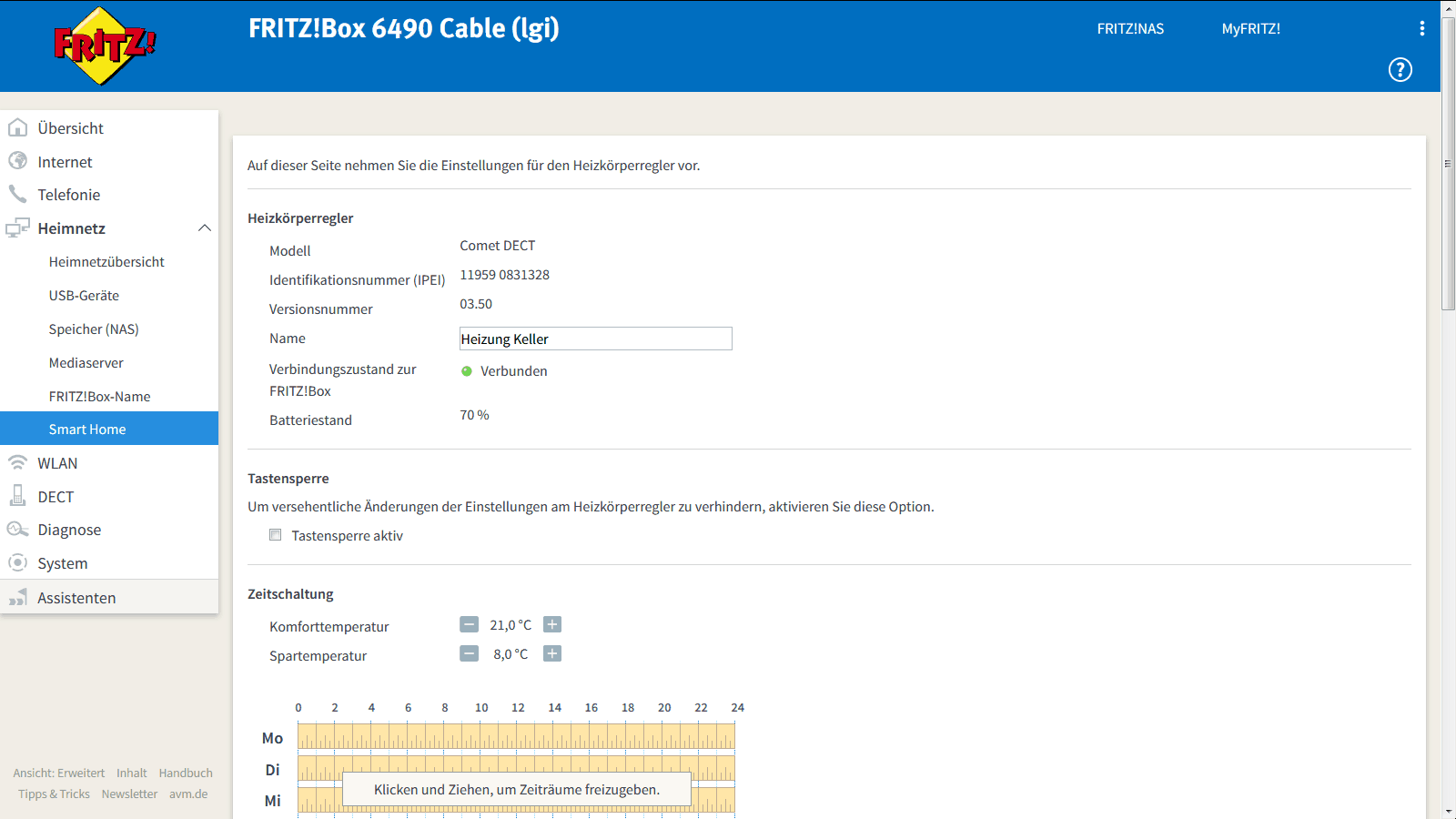Increase Komforttemperatur with plus button
Viewport: 1456px width, 819px height.
pos(552,624)
